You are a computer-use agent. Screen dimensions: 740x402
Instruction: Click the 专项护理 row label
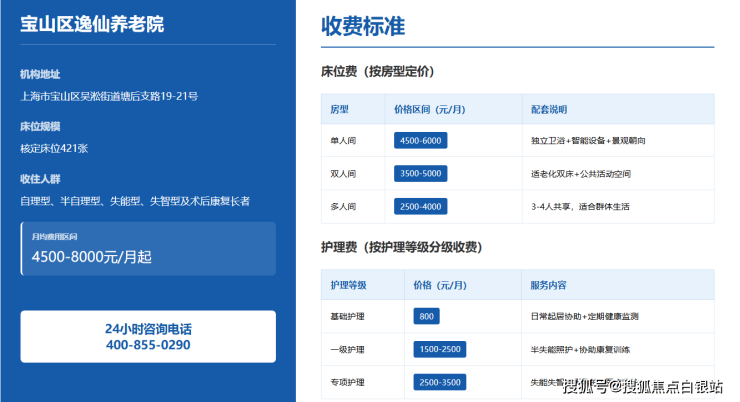click(x=347, y=383)
